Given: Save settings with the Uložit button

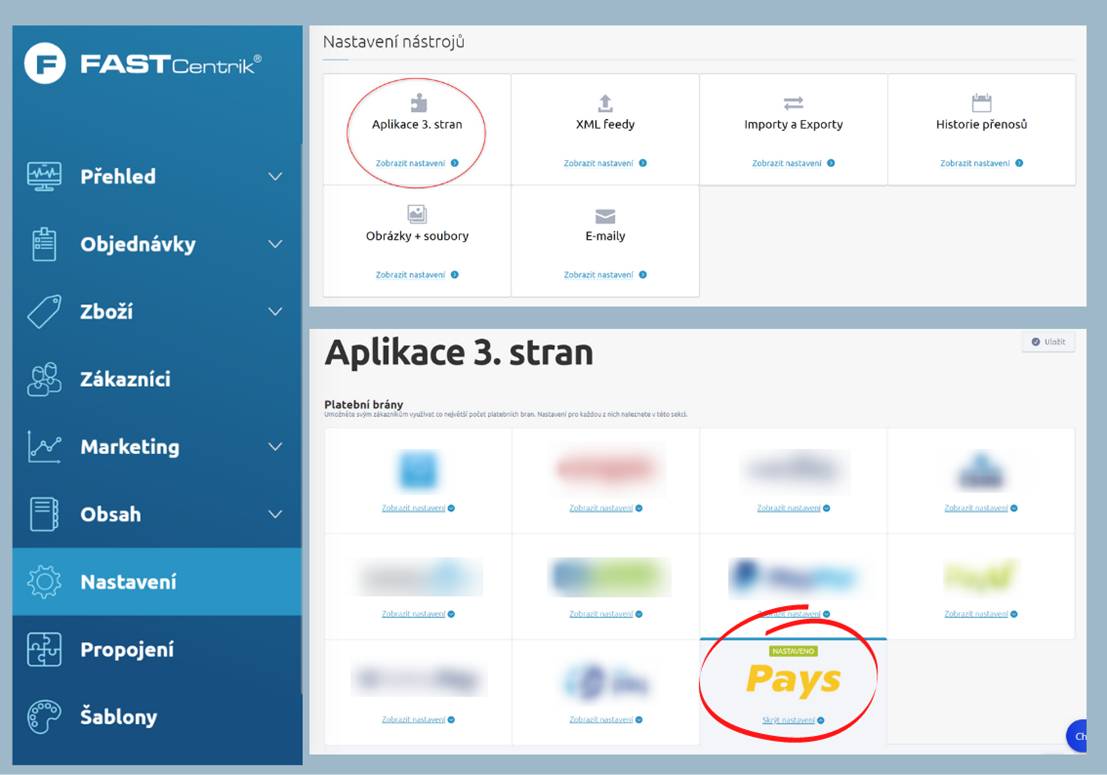Looking at the screenshot, I should pos(1048,342).
